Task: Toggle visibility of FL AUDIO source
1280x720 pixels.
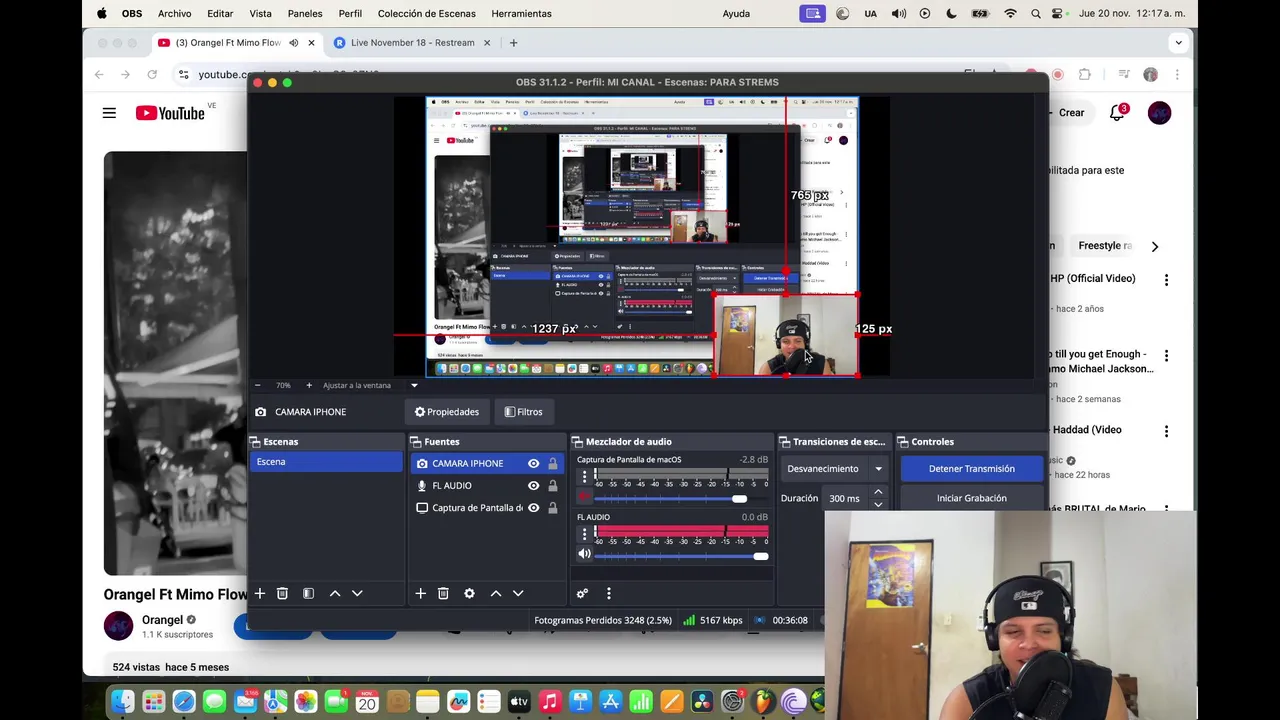Action: tap(533, 486)
